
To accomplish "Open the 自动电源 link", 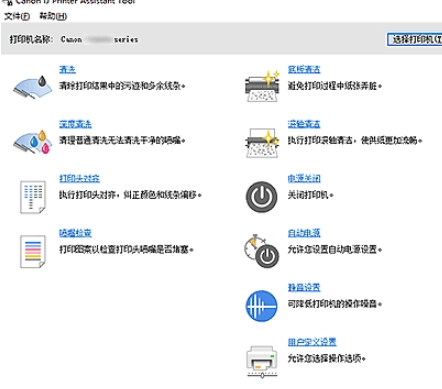I will click(x=304, y=233).
